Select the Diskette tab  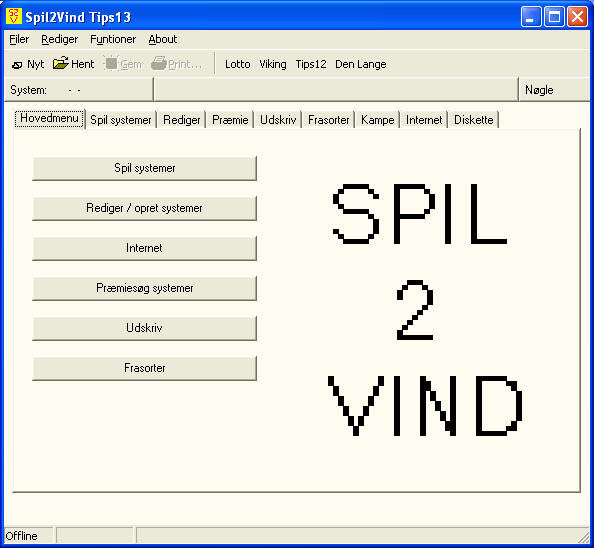coord(474,120)
